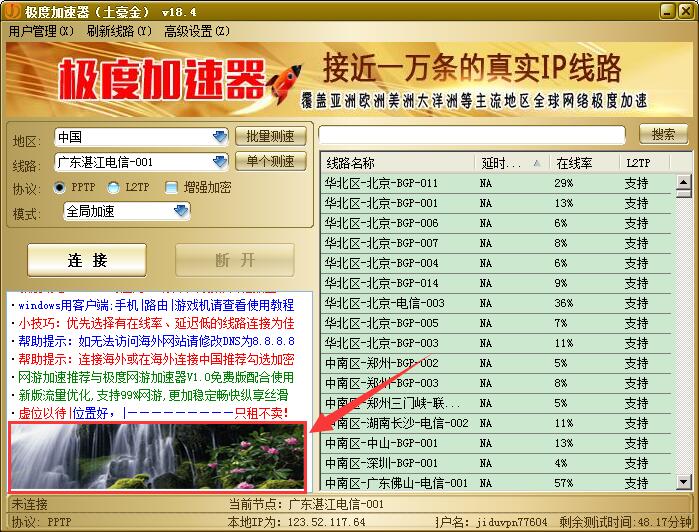Click the 连接 button

click(x=87, y=260)
